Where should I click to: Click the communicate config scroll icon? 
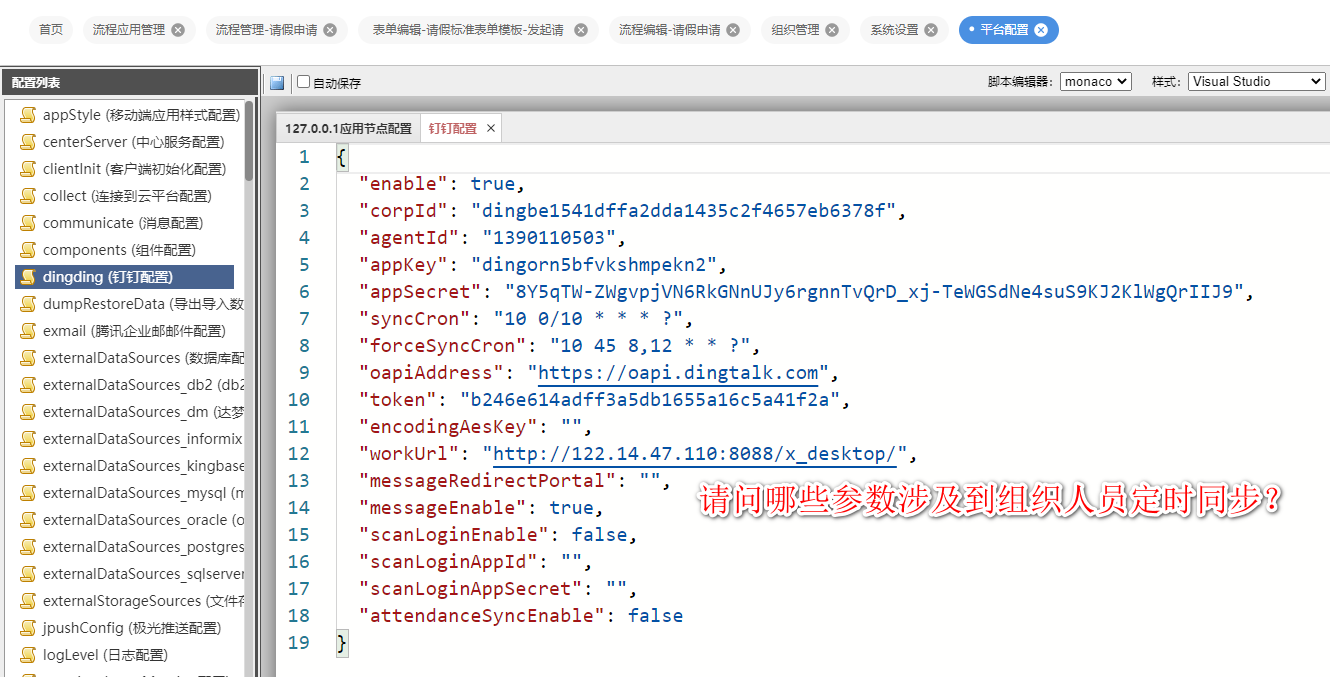28,223
